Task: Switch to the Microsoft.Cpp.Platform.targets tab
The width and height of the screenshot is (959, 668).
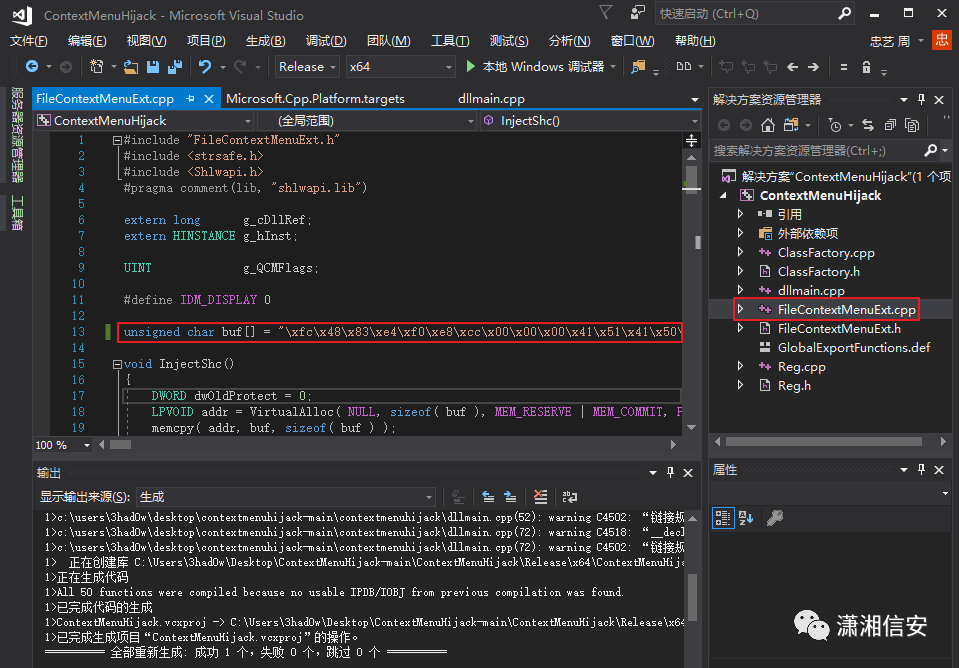Action: tap(316, 98)
